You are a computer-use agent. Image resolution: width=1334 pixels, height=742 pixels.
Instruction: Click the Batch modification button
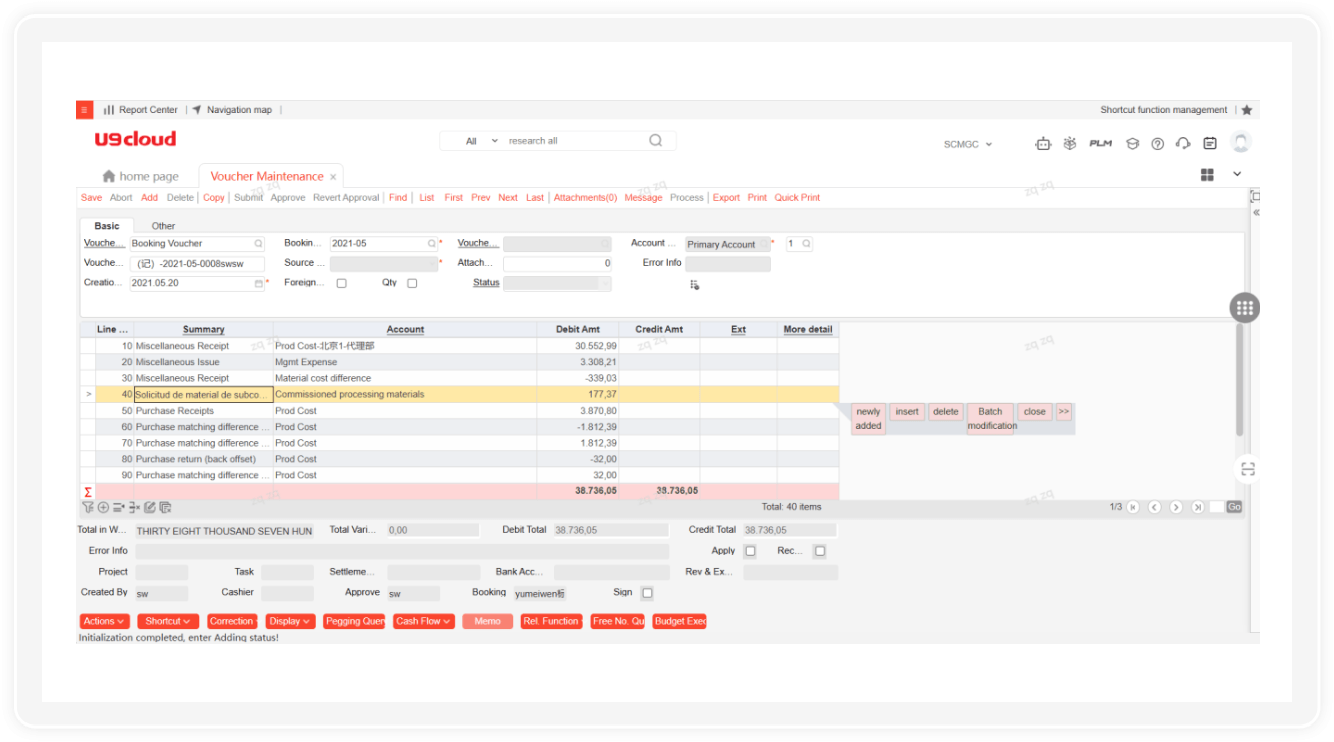coord(990,418)
